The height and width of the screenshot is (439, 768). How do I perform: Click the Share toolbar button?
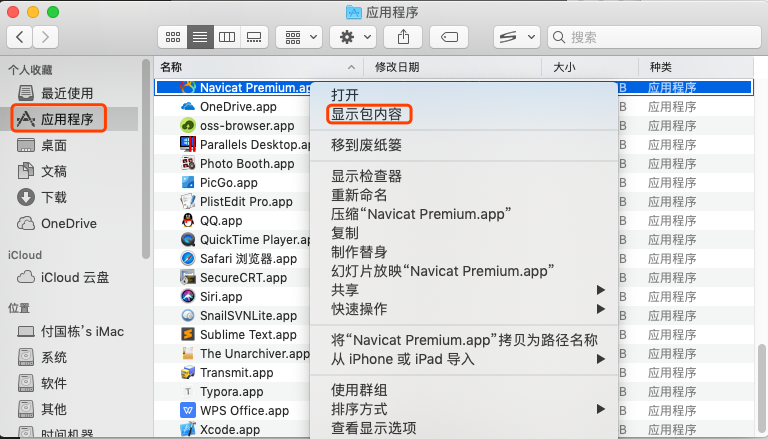403,37
